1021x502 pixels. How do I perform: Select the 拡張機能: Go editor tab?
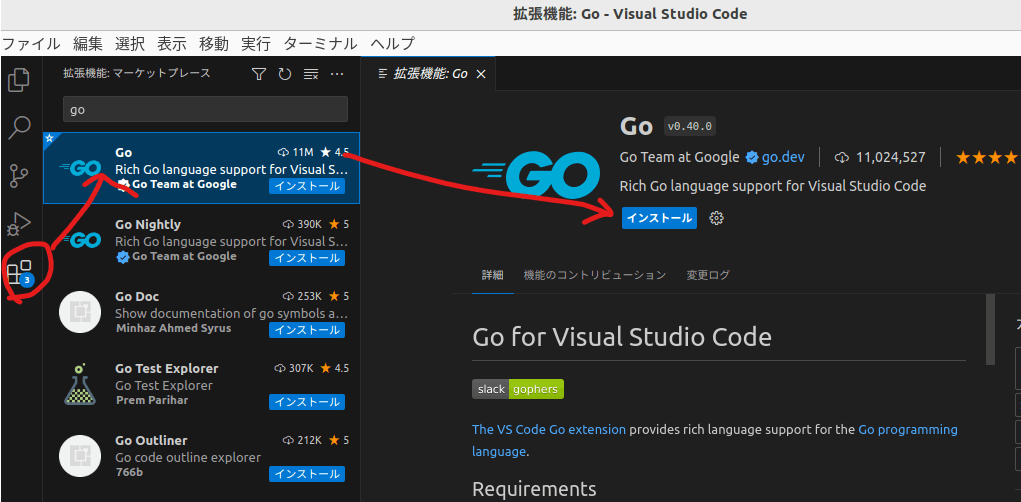pos(430,74)
